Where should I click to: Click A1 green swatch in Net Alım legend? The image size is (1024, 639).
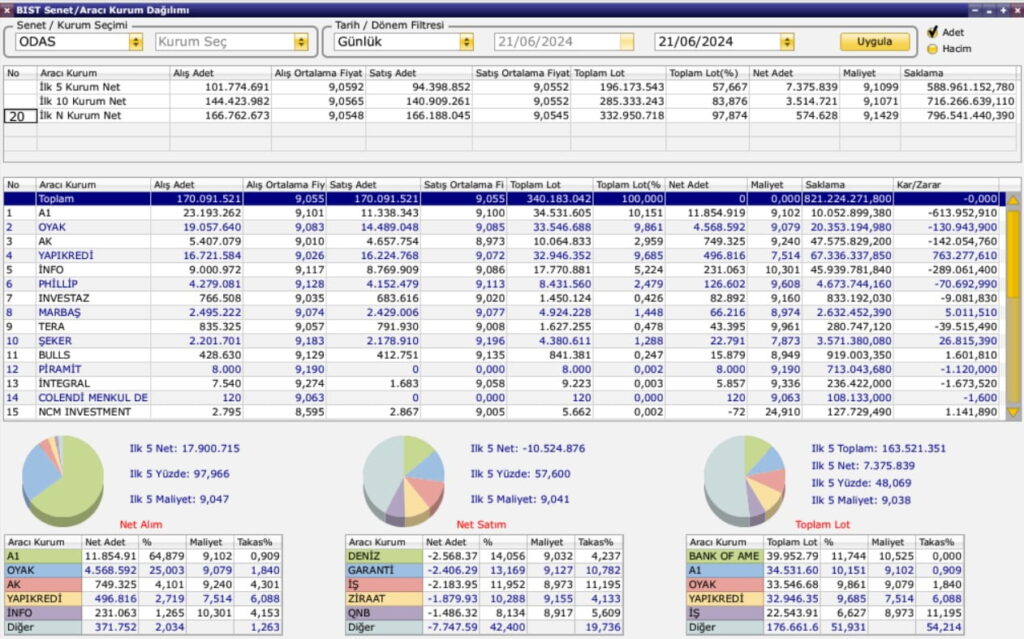[43, 556]
